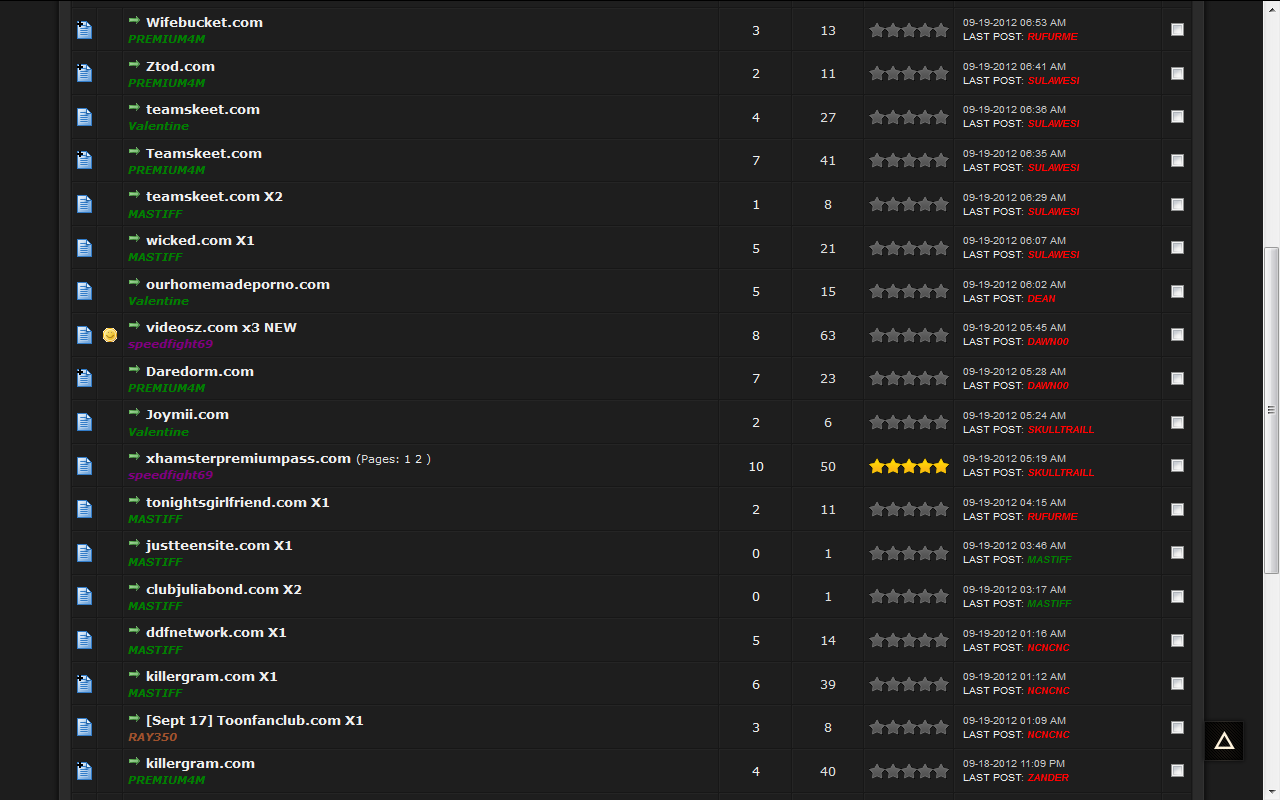Click thread icon for Toonfanclub.com X1

click(84, 727)
